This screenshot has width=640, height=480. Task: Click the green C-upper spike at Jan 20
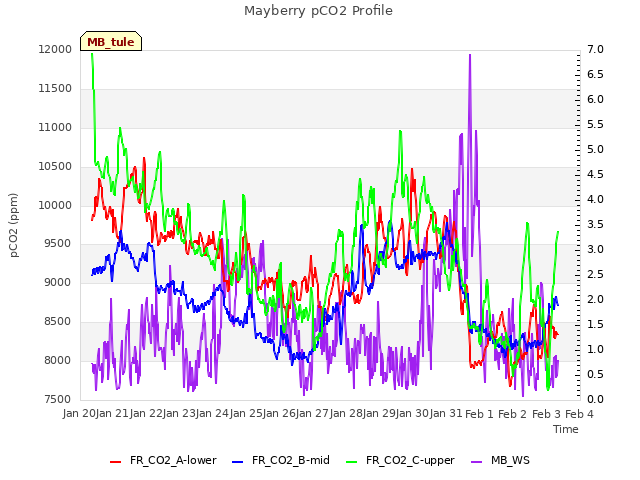[x=92, y=56]
